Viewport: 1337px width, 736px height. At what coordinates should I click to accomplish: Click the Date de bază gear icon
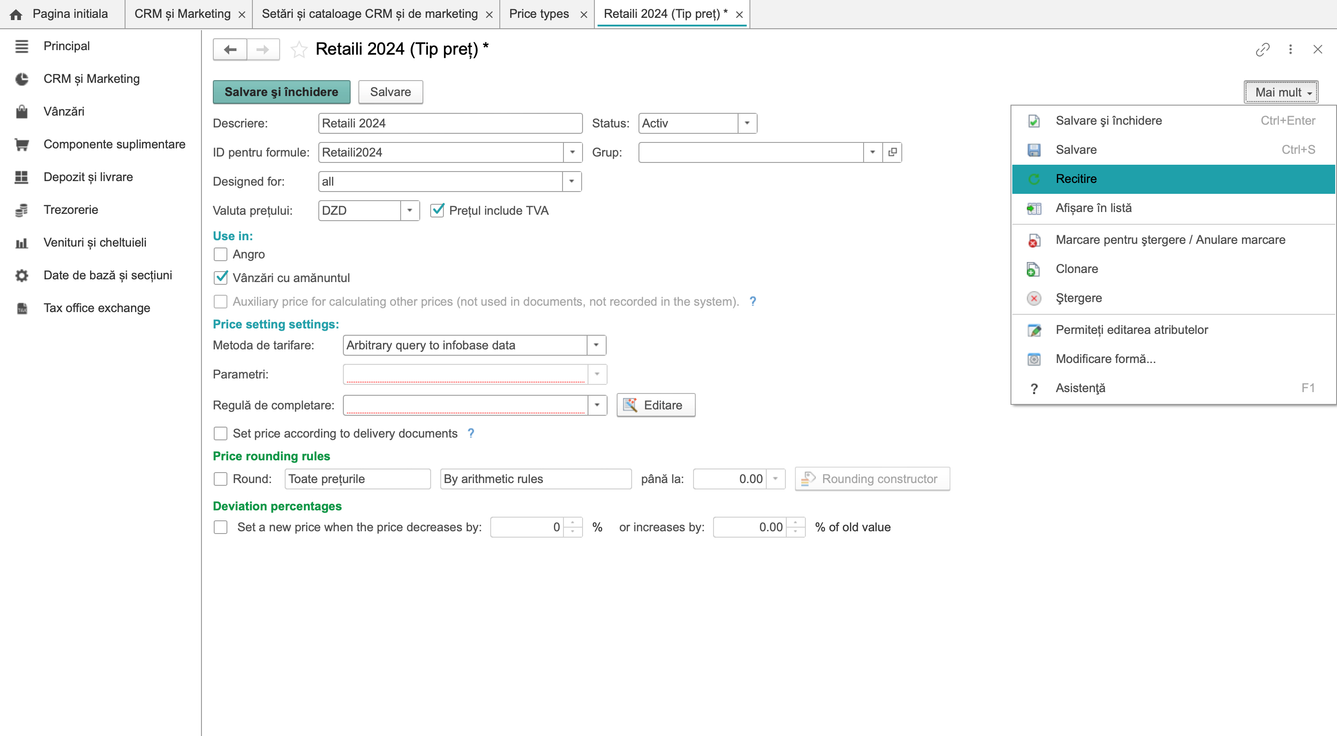[22, 276]
